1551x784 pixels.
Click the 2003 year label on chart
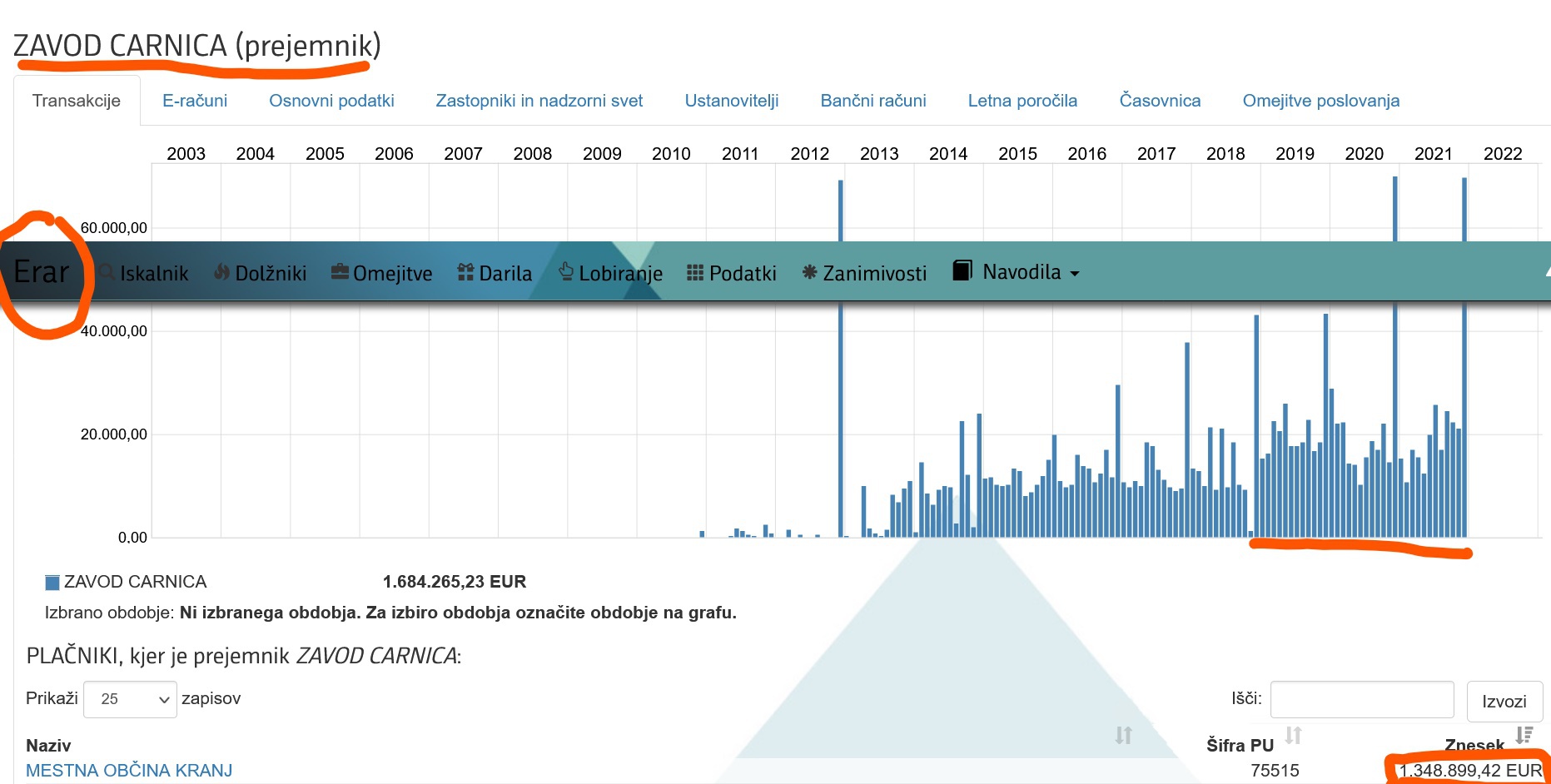[x=186, y=154]
